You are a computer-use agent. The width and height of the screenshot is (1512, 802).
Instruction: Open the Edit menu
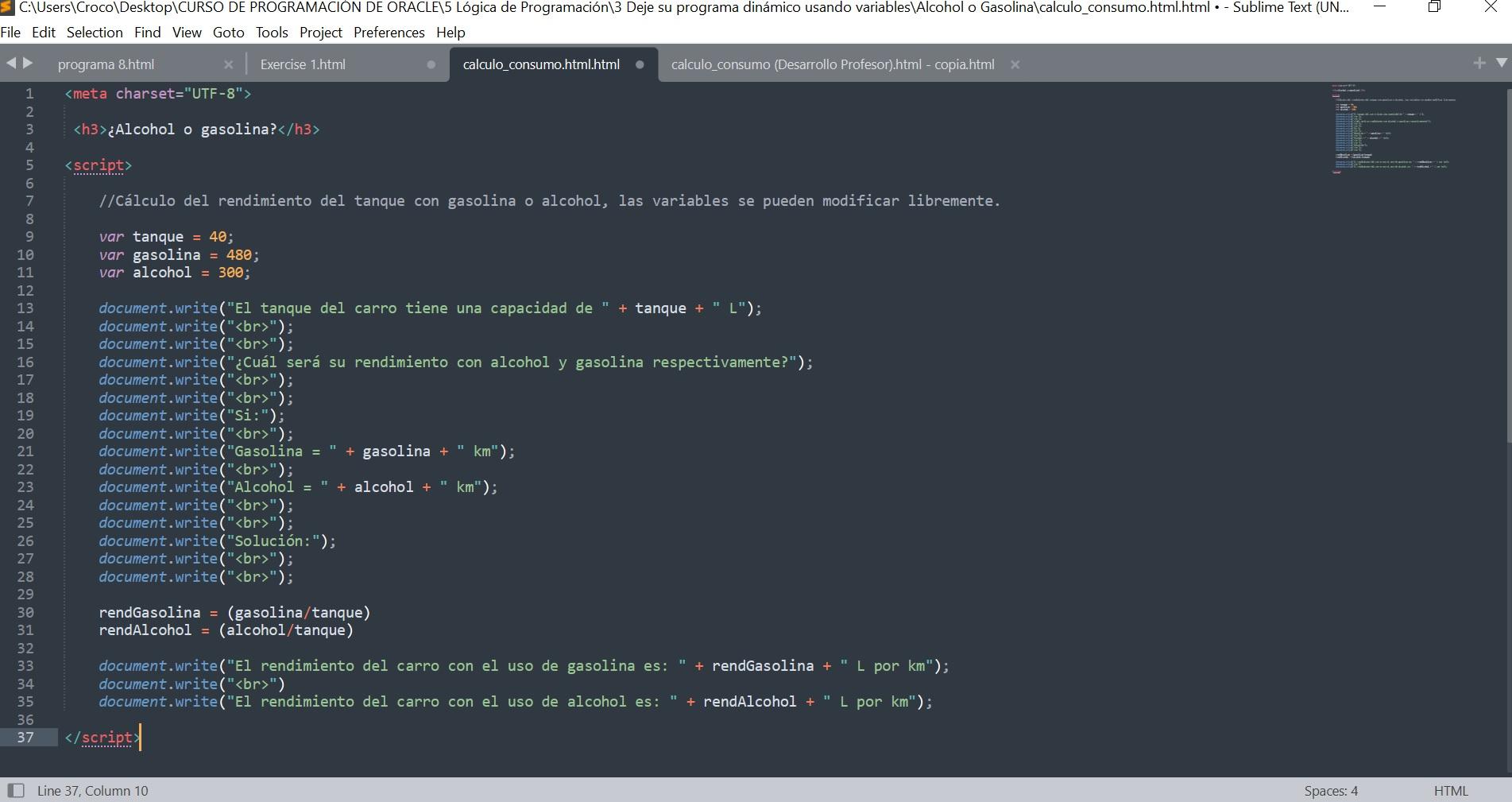(x=44, y=33)
